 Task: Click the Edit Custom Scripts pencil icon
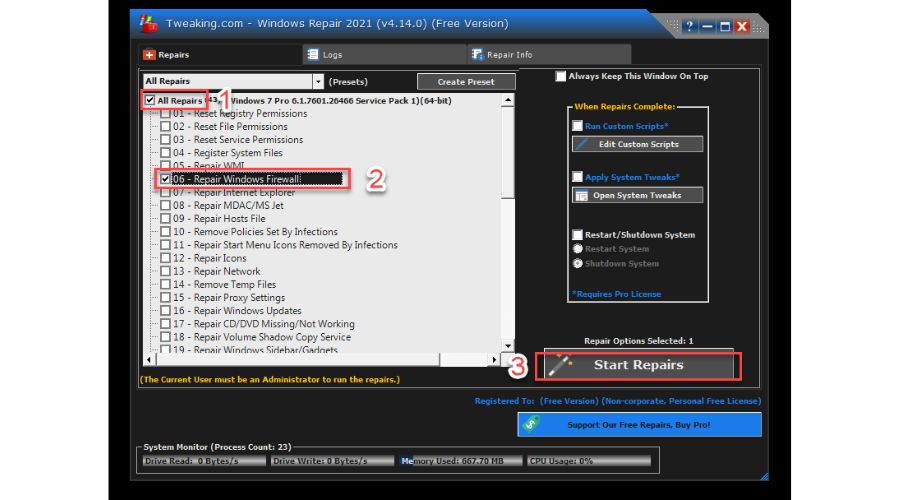(x=581, y=144)
